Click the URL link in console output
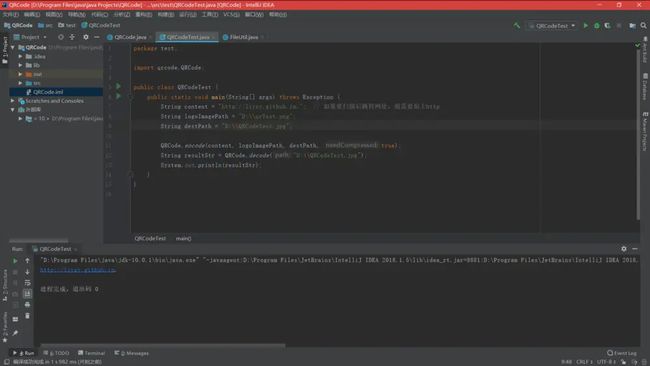 coord(78,270)
